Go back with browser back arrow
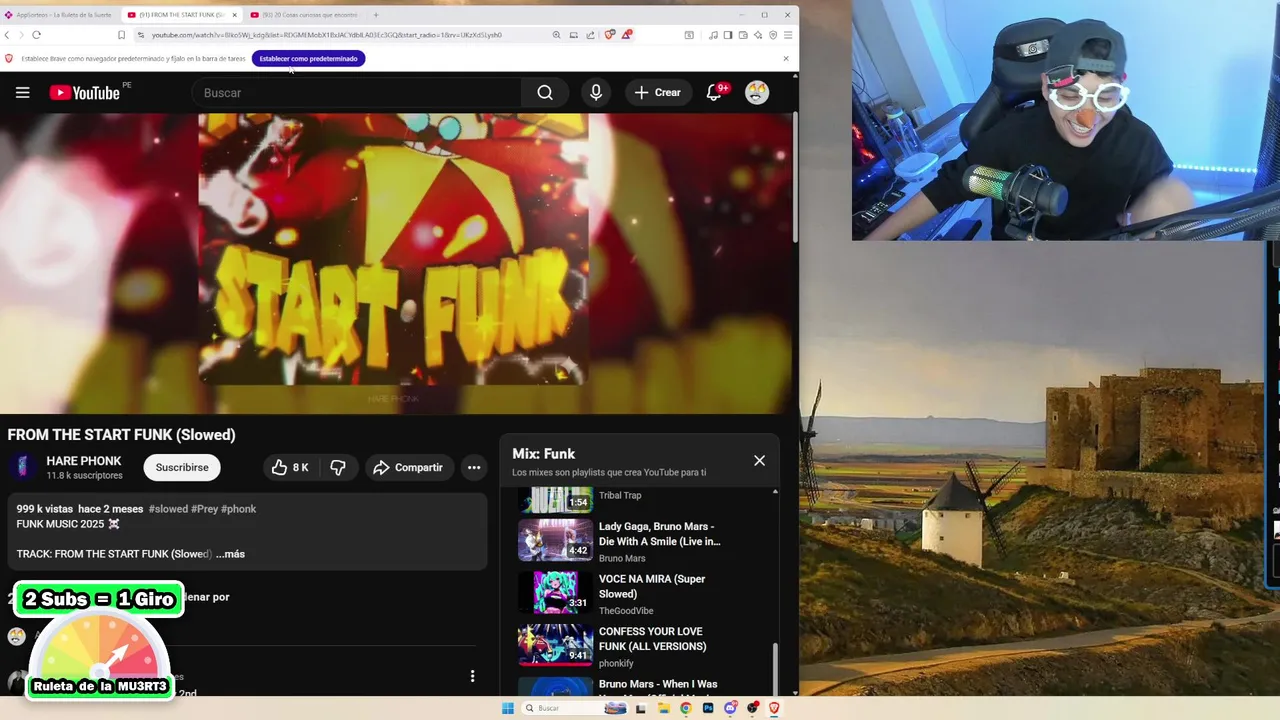This screenshot has width=1280, height=720. tap(8, 35)
